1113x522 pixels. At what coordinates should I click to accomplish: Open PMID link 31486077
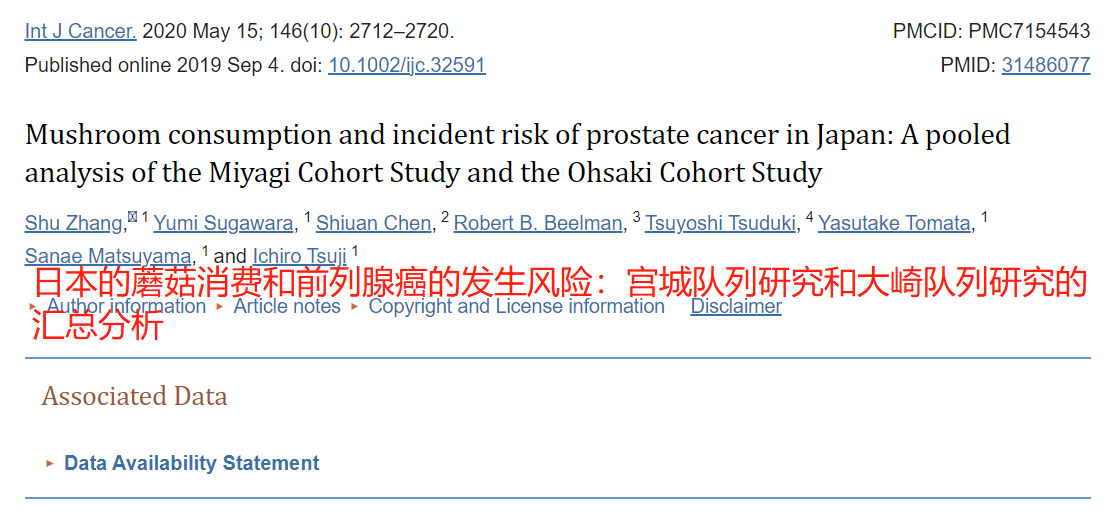[x=1045, y=65]
